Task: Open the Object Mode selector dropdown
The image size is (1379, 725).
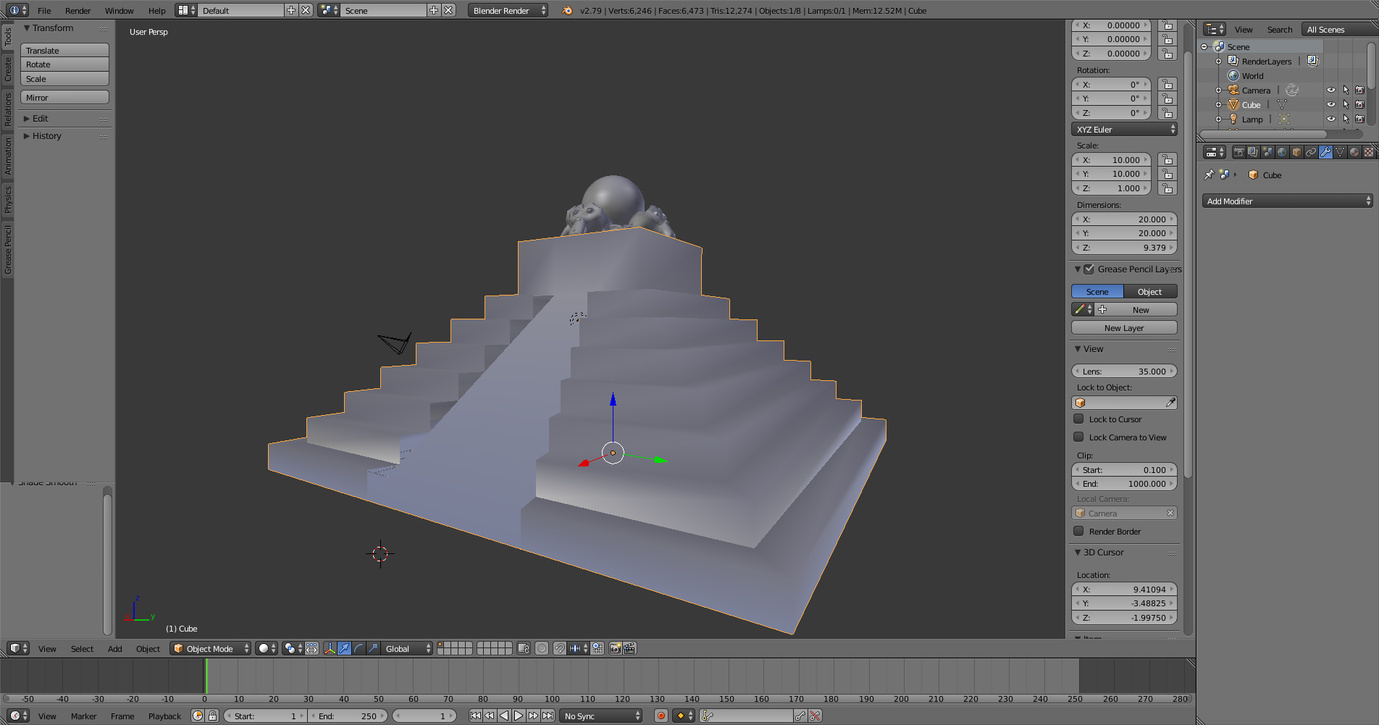Action: [x=210, y=648]
